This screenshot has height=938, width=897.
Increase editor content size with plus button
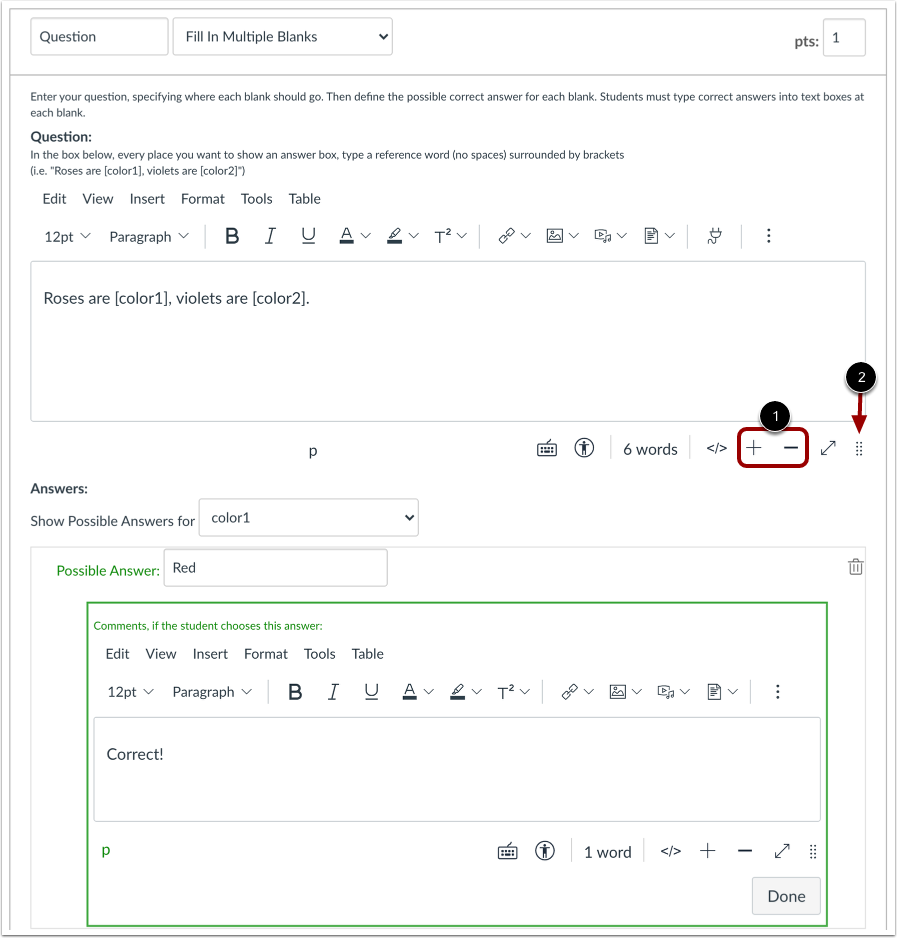(x=753, y=448)
